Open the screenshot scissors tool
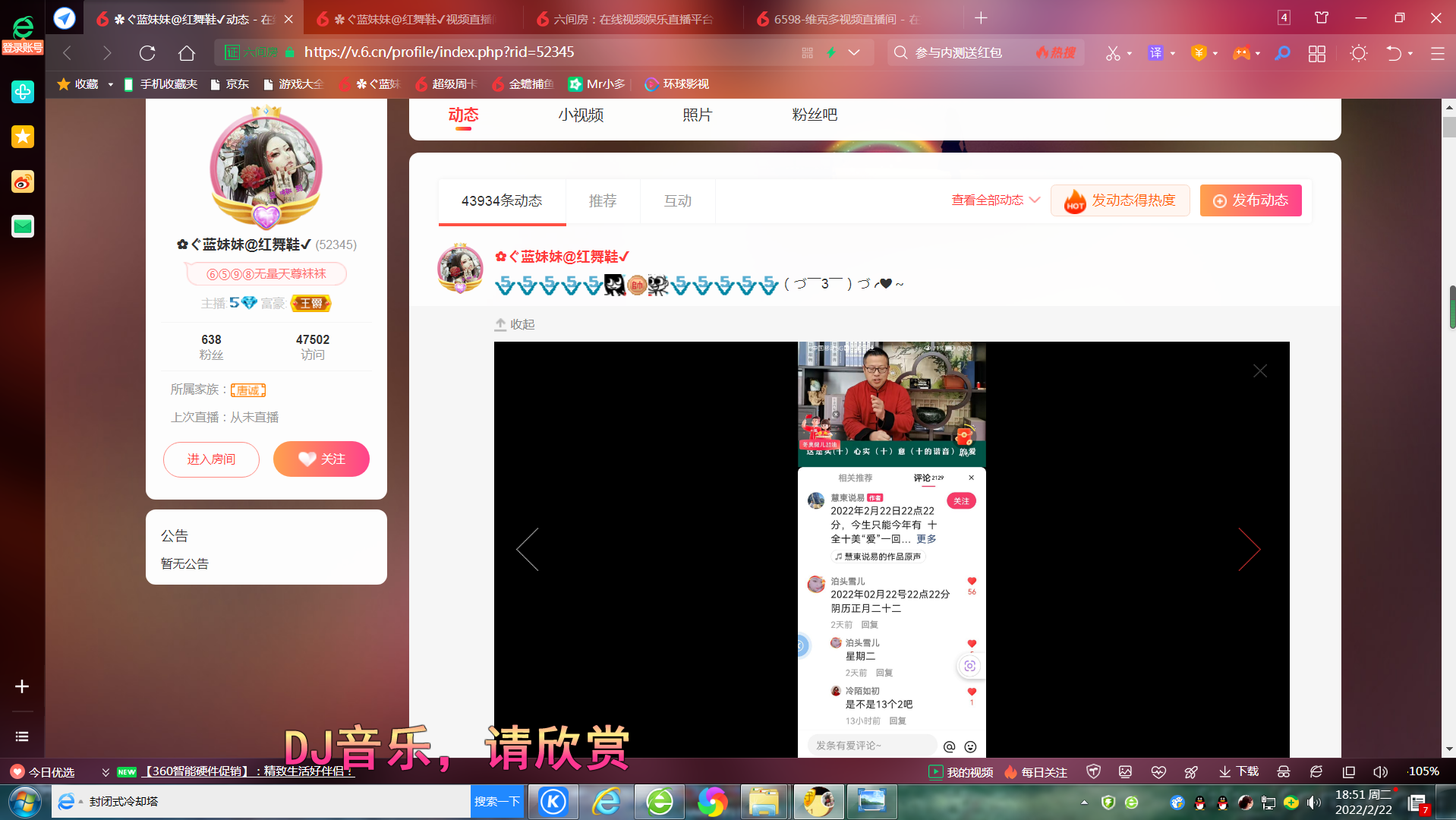The image size is (1456, 820). click(x=1113, y=52)
